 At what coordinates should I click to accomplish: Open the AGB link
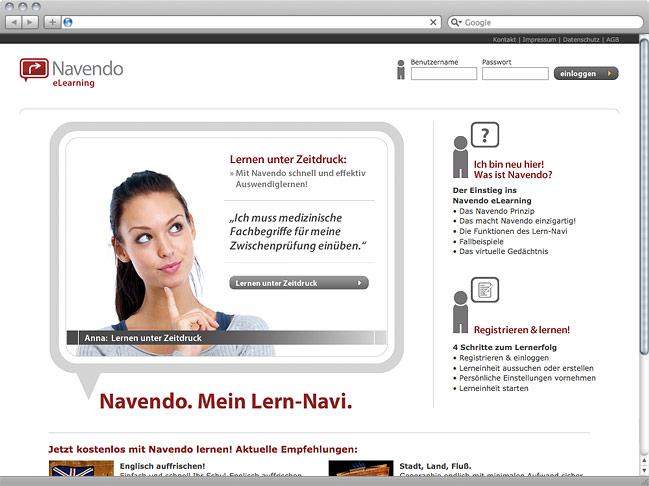pos(613,39)
